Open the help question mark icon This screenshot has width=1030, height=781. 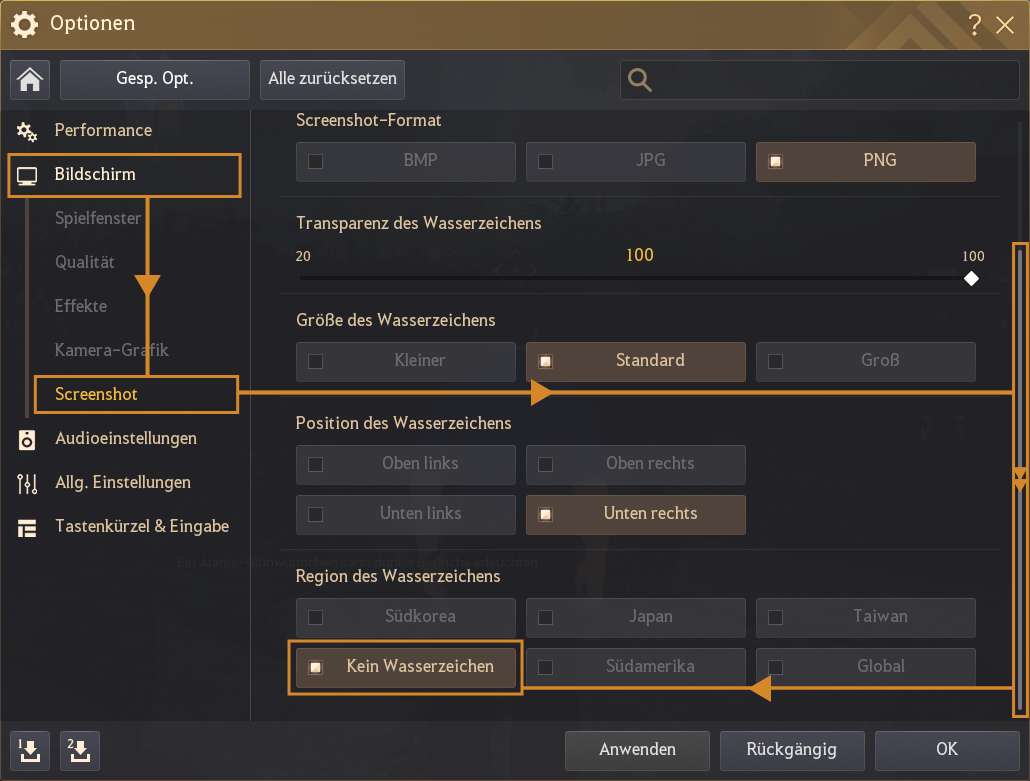975,25
